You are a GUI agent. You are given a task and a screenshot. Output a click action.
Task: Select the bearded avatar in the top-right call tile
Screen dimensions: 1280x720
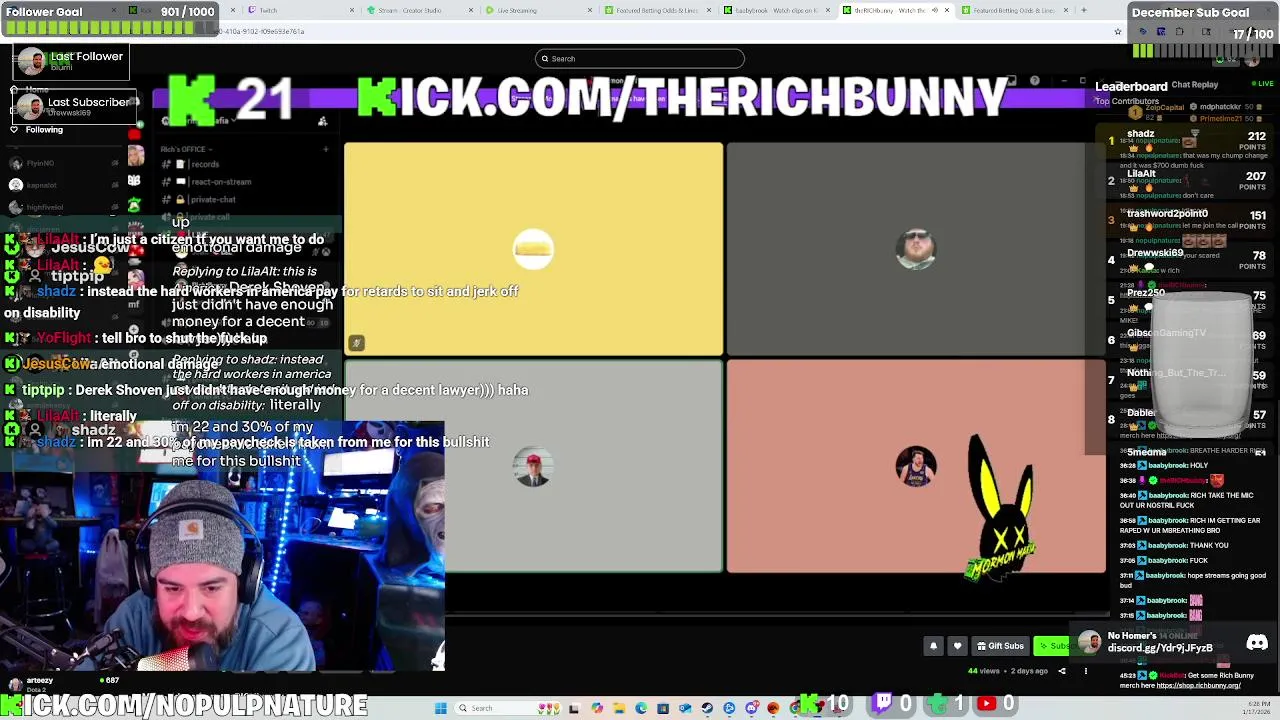(916, 248)
